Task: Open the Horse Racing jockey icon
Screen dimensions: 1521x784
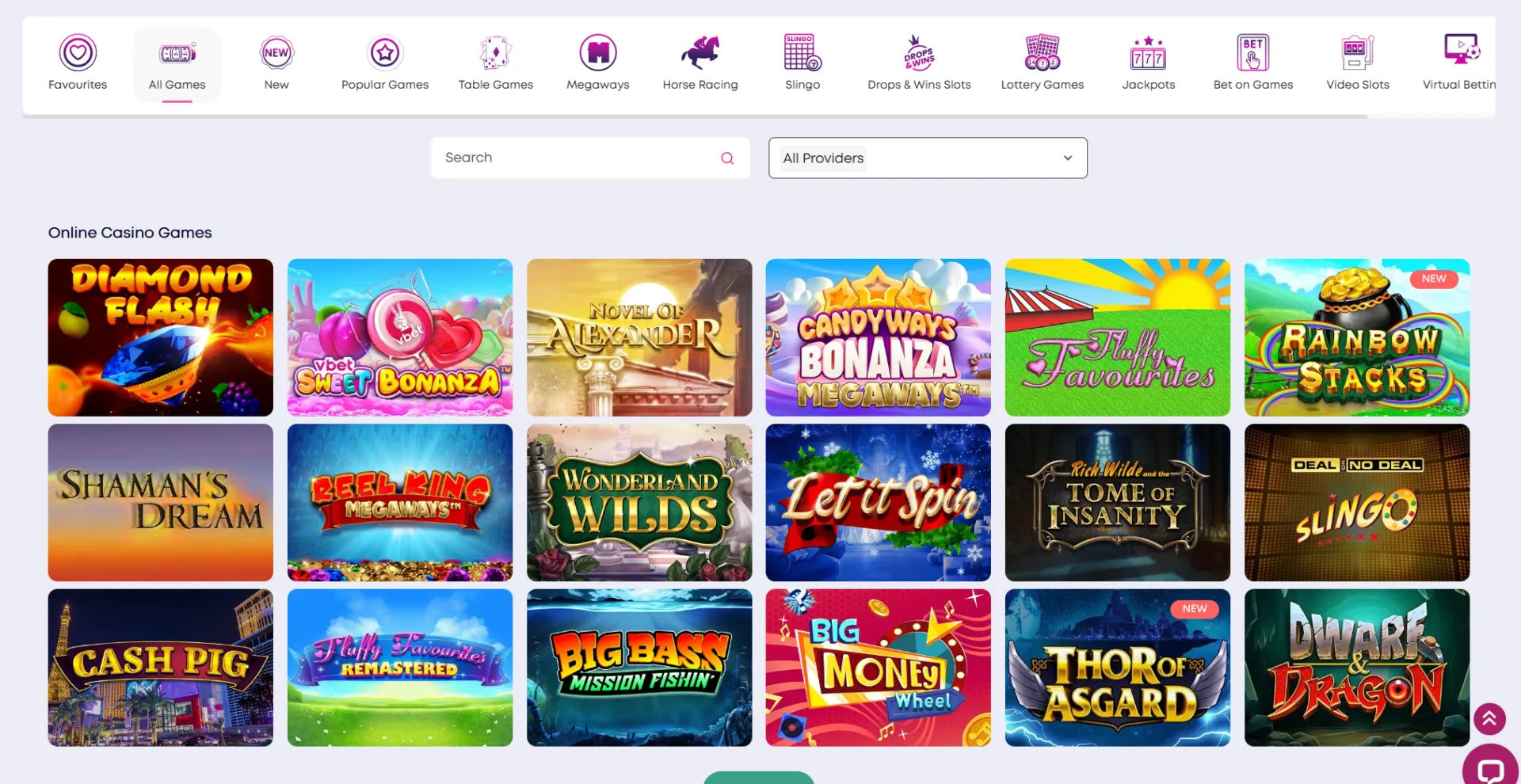Action: click(700, 52)
